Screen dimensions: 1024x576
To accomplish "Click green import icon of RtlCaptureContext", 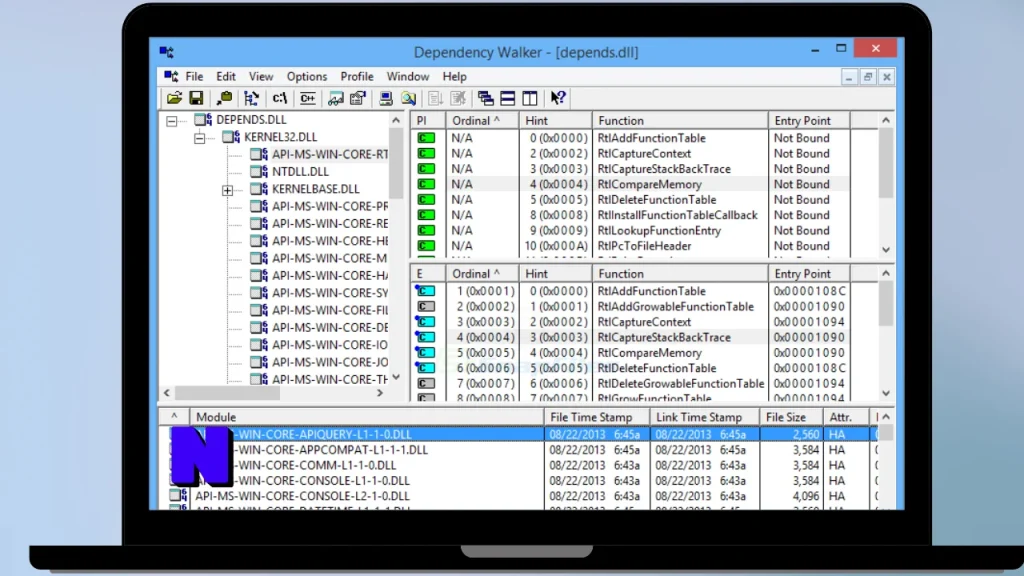I will point(426,153).
